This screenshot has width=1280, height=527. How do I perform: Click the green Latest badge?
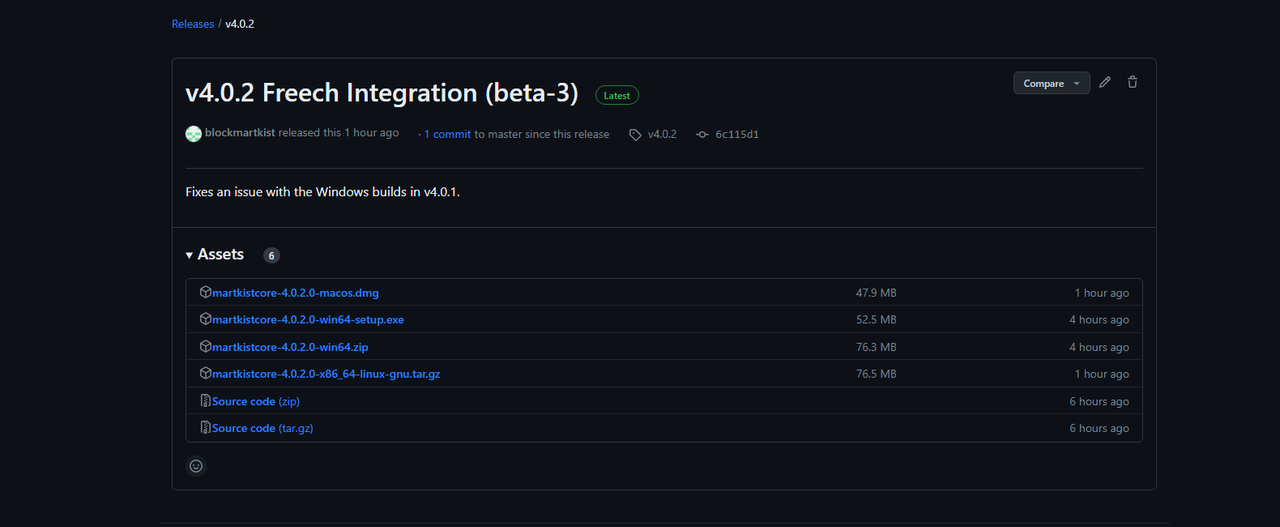click(617, 96)
